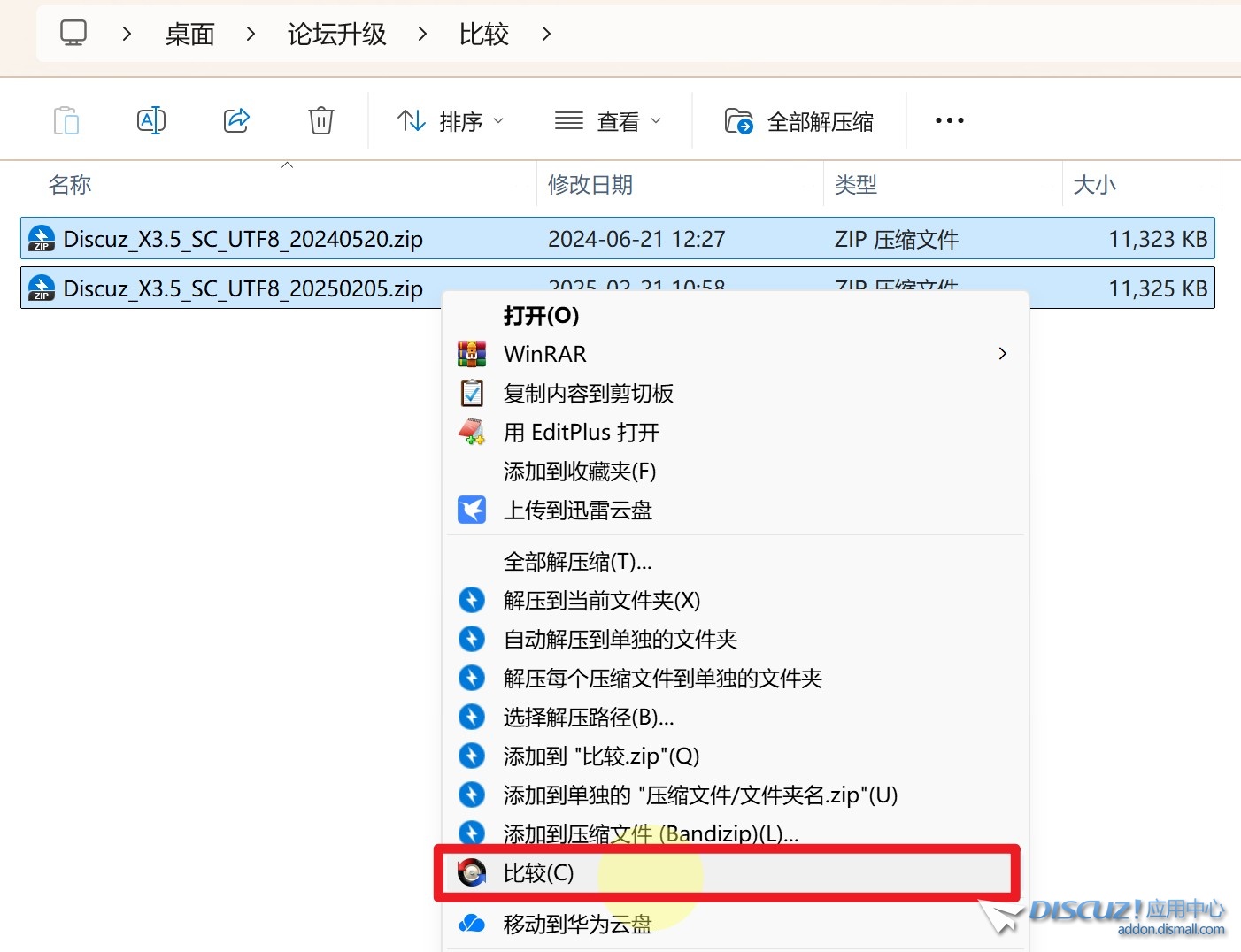Expand the WinRAR submenu arrow
This screenshot has height=952, width=1241.
(x=1002, y=354)
